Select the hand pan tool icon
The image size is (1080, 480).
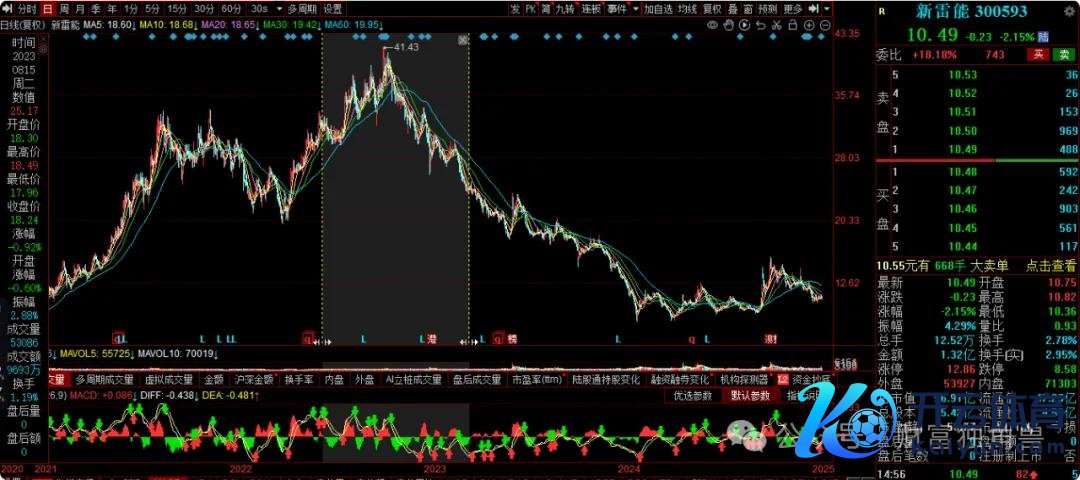(729, 24)
